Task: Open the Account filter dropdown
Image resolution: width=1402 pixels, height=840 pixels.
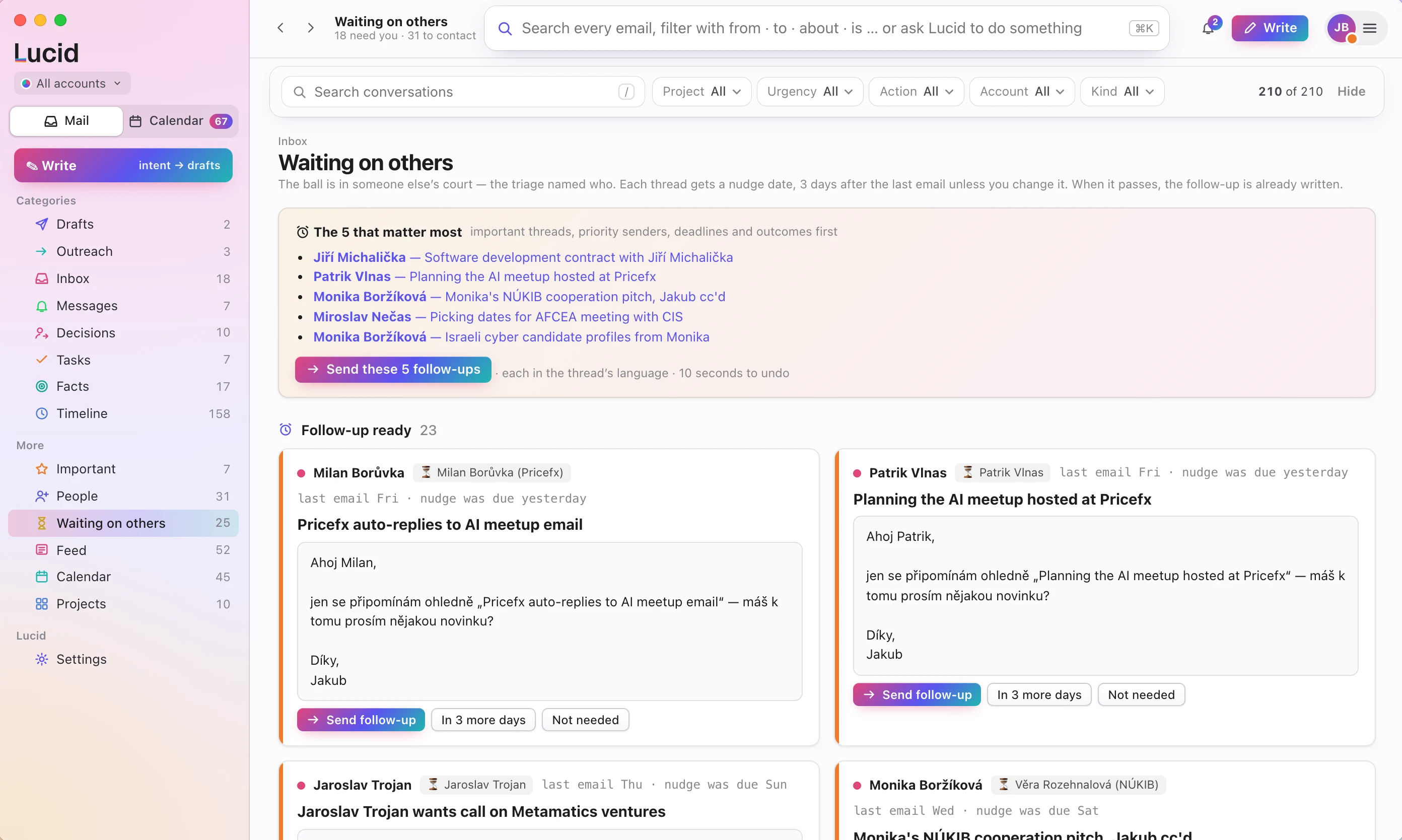Action: click(x=1022, y=91)
